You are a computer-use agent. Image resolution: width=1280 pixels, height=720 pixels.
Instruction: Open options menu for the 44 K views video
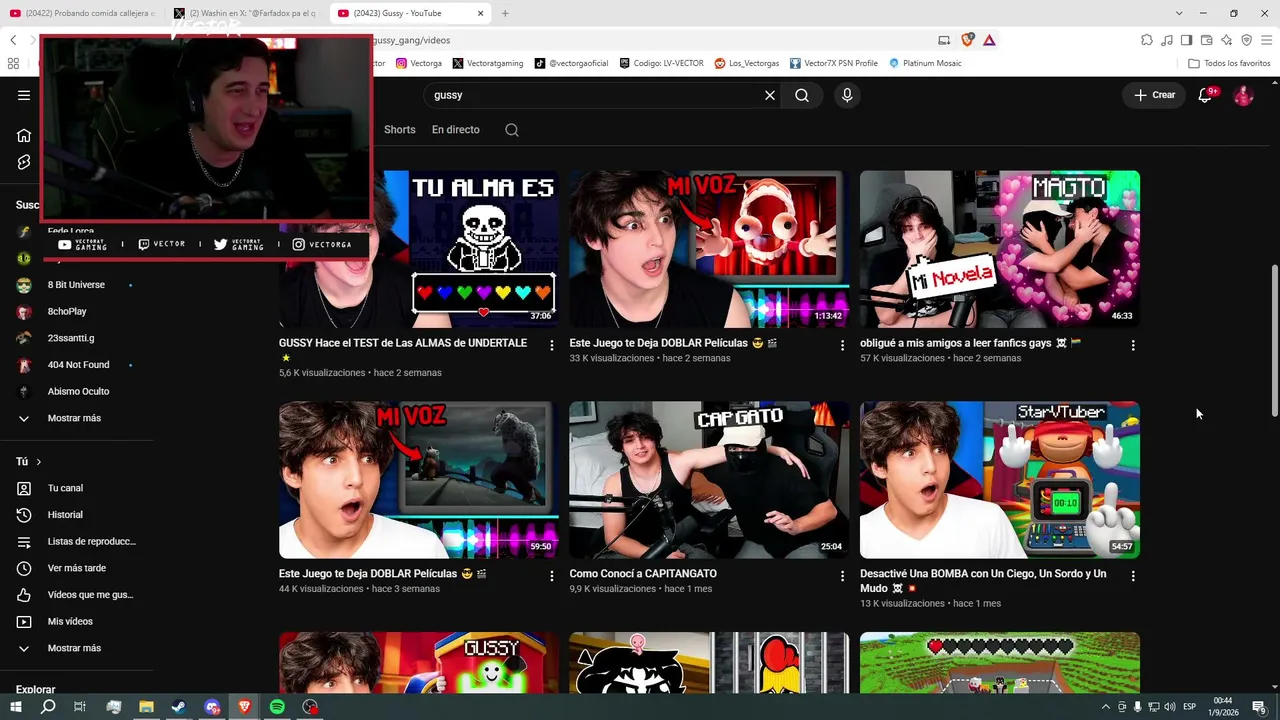551,576
